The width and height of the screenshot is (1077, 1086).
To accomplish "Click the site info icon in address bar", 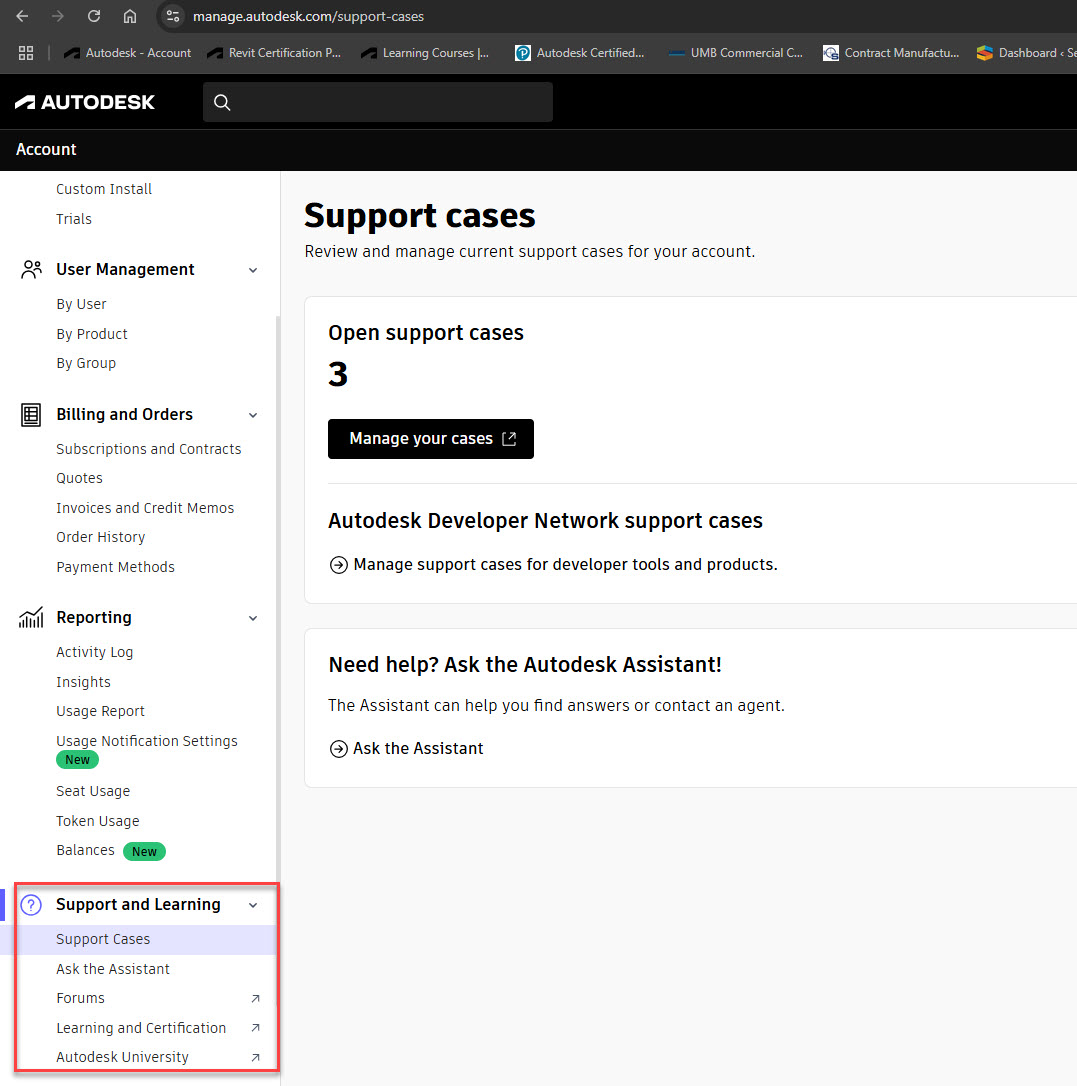I will click(x=173, y=16).
